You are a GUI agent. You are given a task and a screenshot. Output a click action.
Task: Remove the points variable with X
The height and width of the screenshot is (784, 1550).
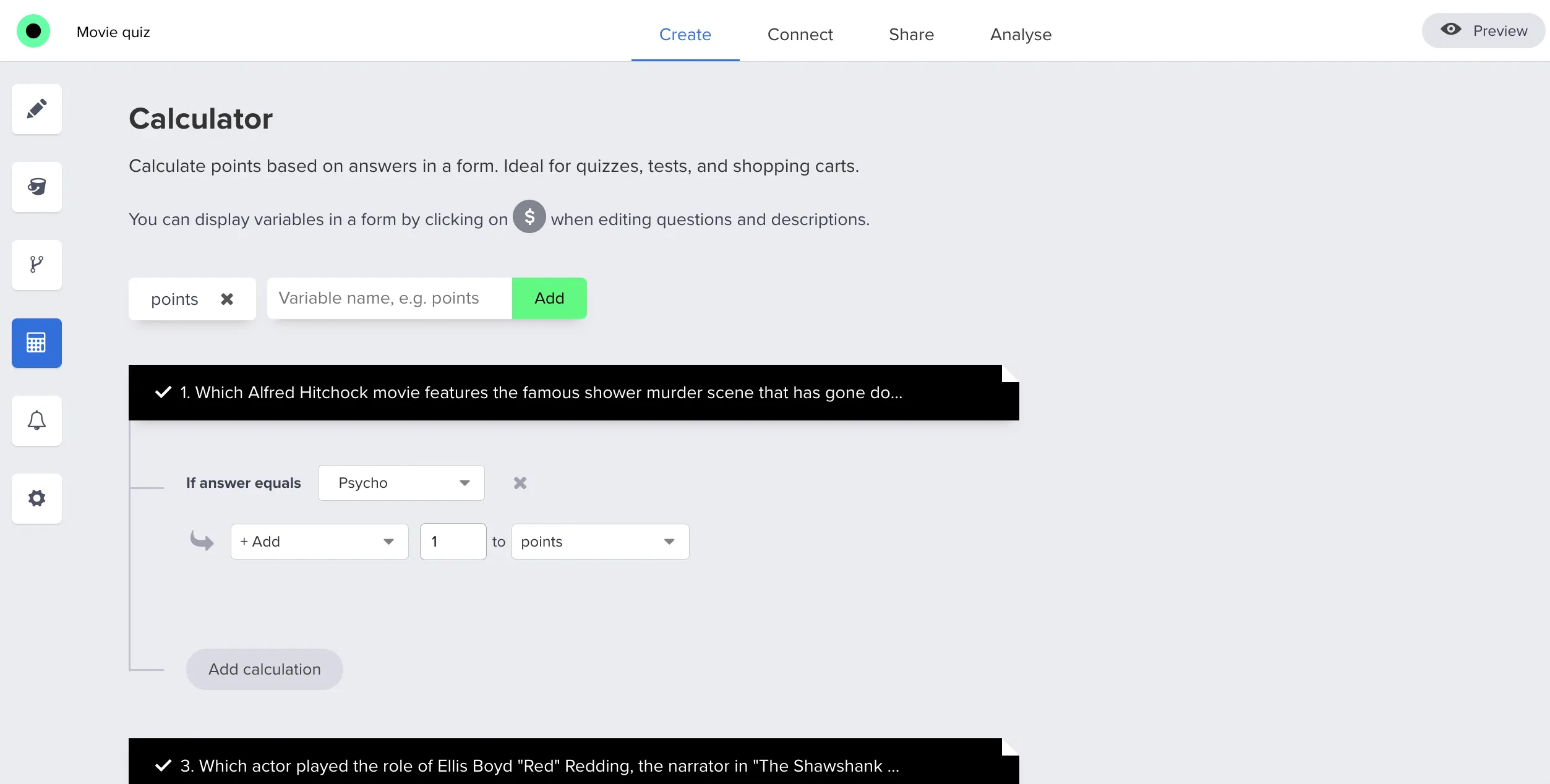227,299
